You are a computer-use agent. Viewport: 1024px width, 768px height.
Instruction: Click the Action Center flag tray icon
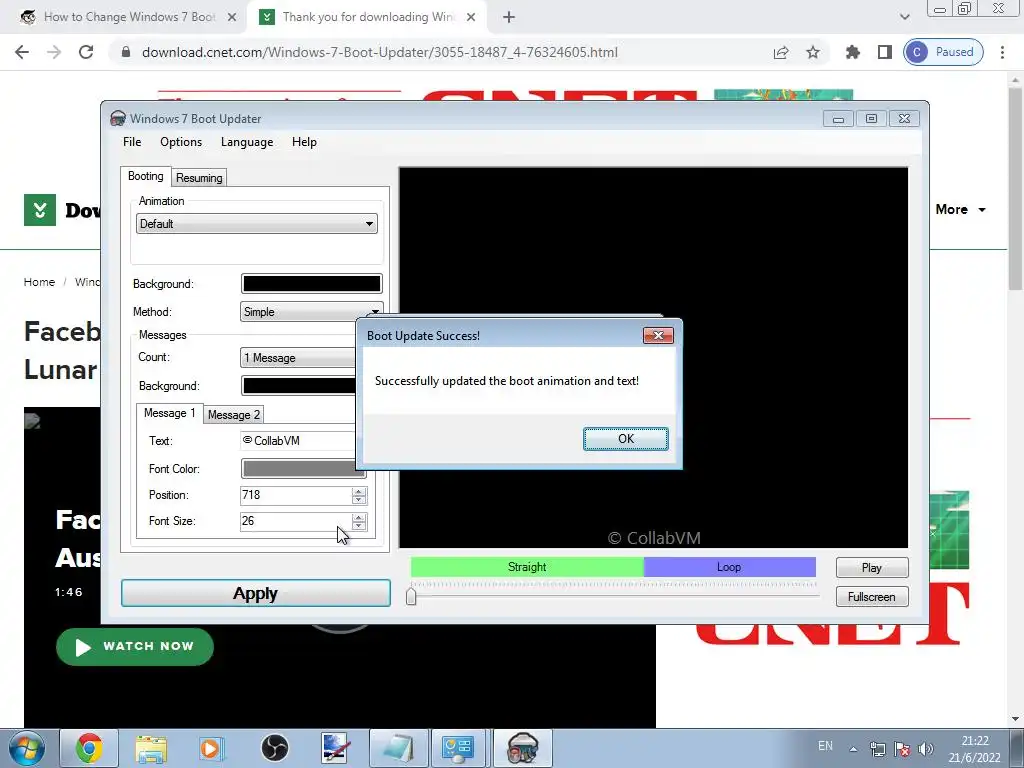(x=902, y=749)
